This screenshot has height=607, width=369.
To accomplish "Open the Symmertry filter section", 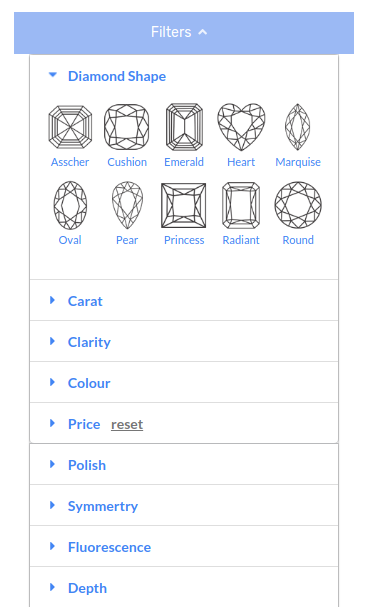I will click(184, 506).
